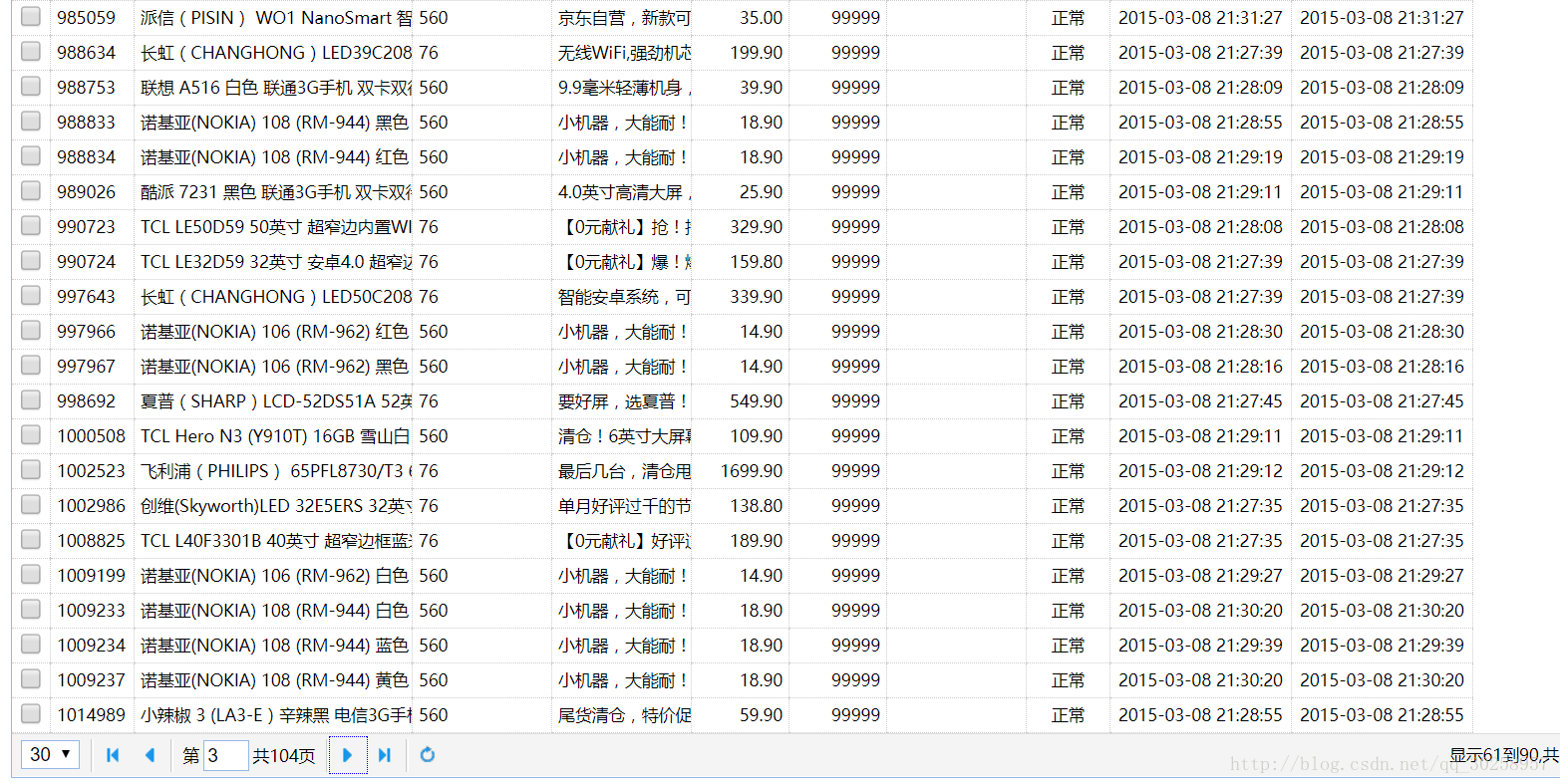
Task: Click the selling point "要好屏，选夏普！"
Action: point(624,401)
